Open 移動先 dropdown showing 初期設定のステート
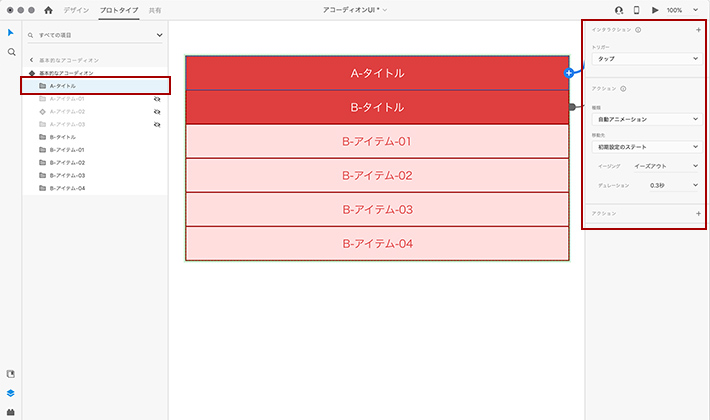 pos(647,147)
